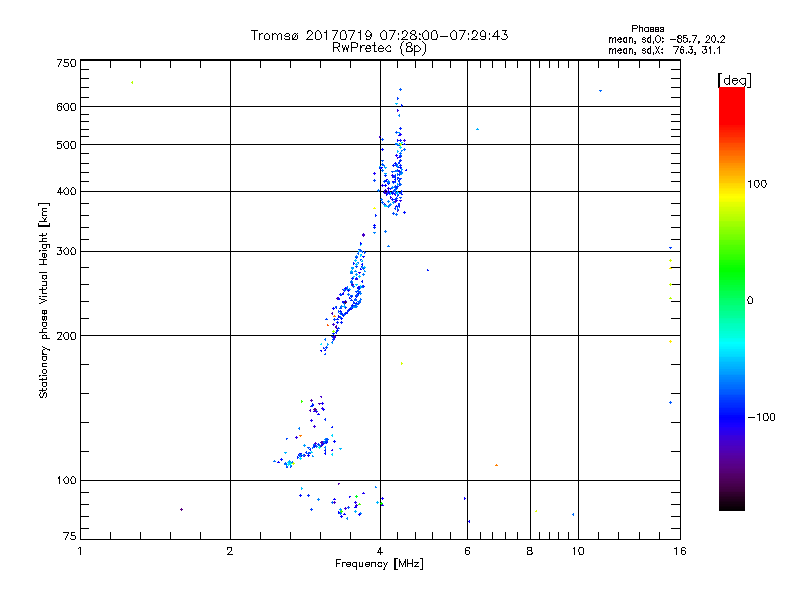
Task: Click the 'Stationary phase Virtual Height [km]' axis label
Action: point(44,301)
